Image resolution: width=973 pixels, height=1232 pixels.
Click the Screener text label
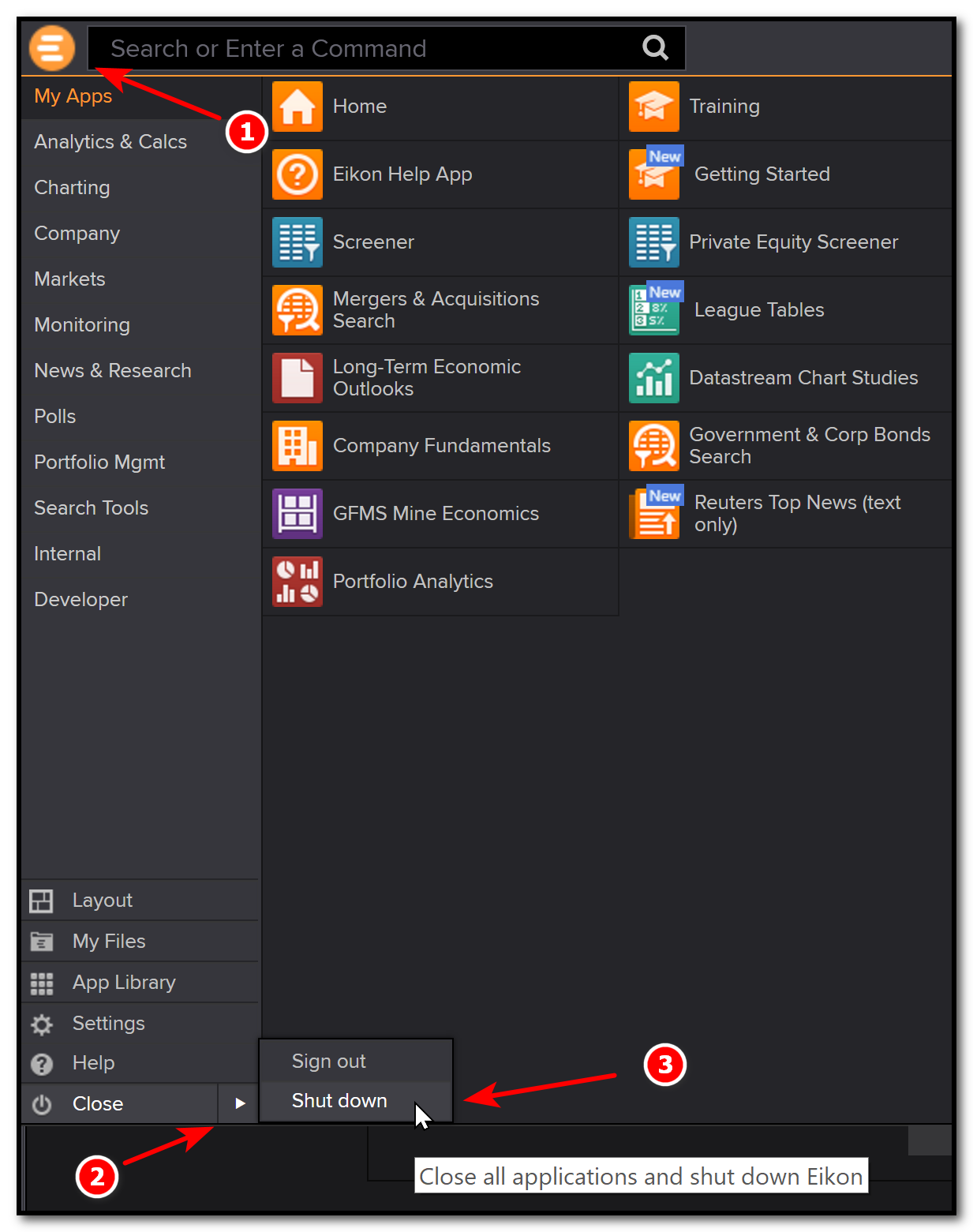click(x=373, y=242)
